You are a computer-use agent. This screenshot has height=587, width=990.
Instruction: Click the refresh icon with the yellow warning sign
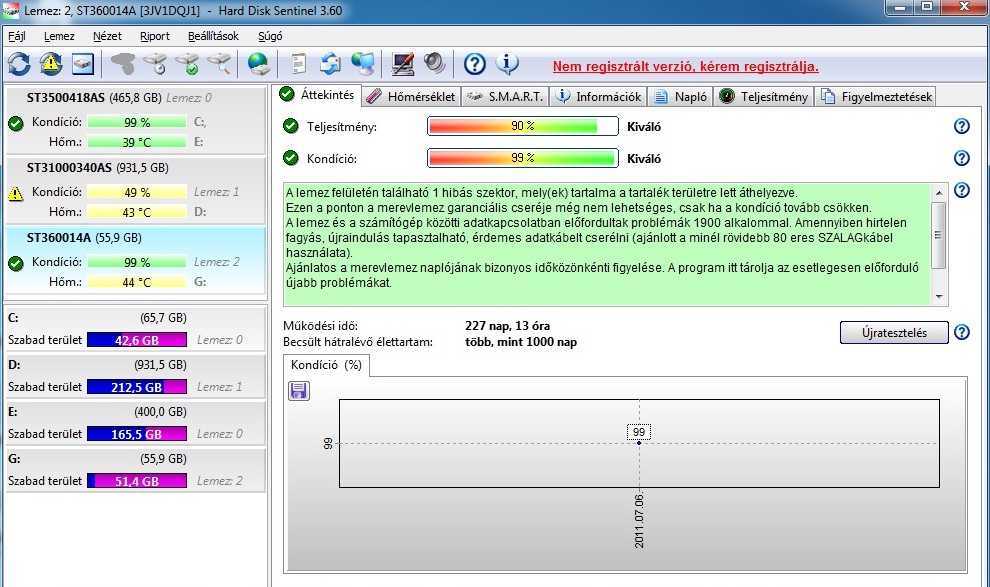[51, 64]
